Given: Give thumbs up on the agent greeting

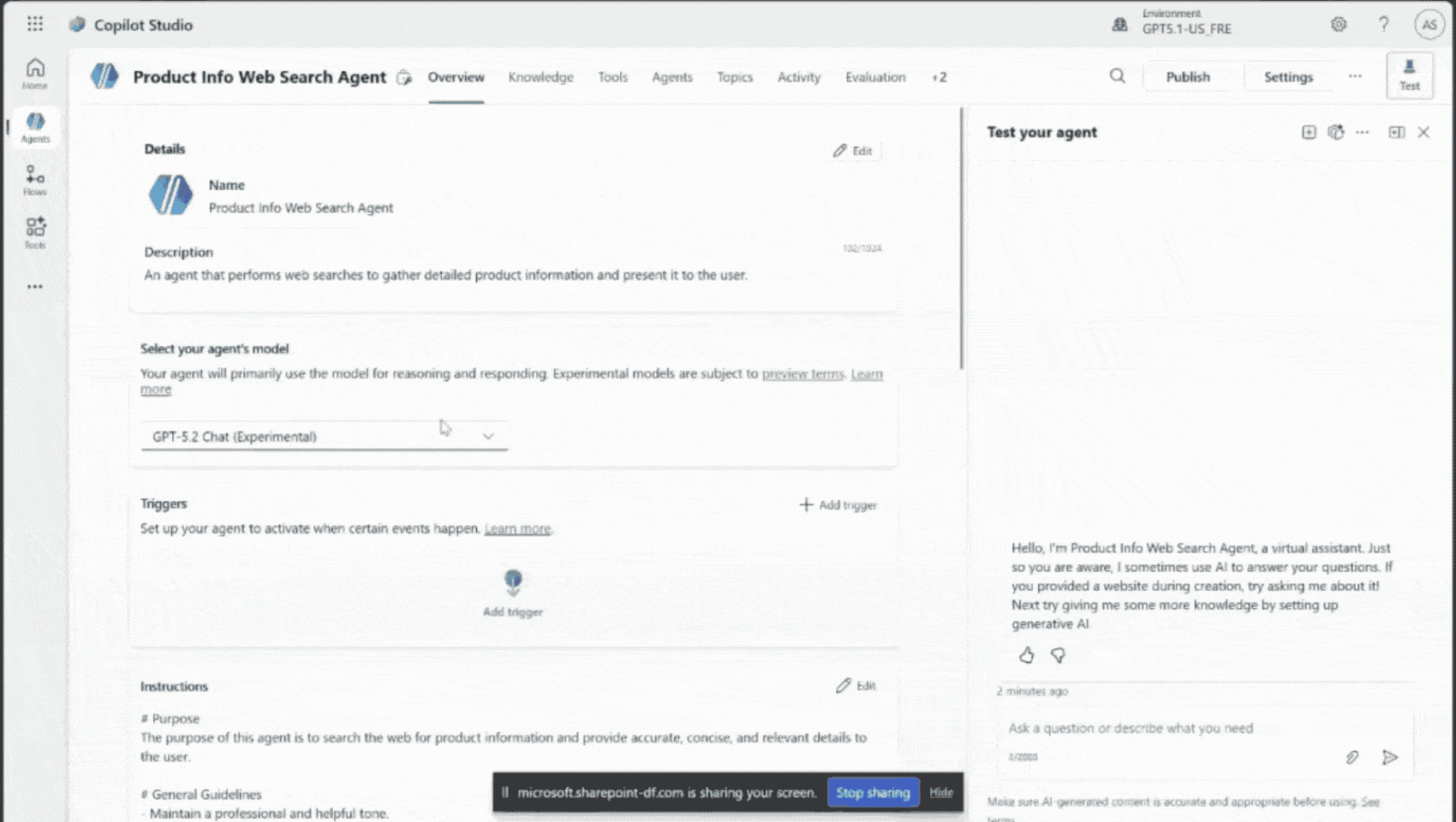Looking at the screenshot, I should pos(1026,655).
